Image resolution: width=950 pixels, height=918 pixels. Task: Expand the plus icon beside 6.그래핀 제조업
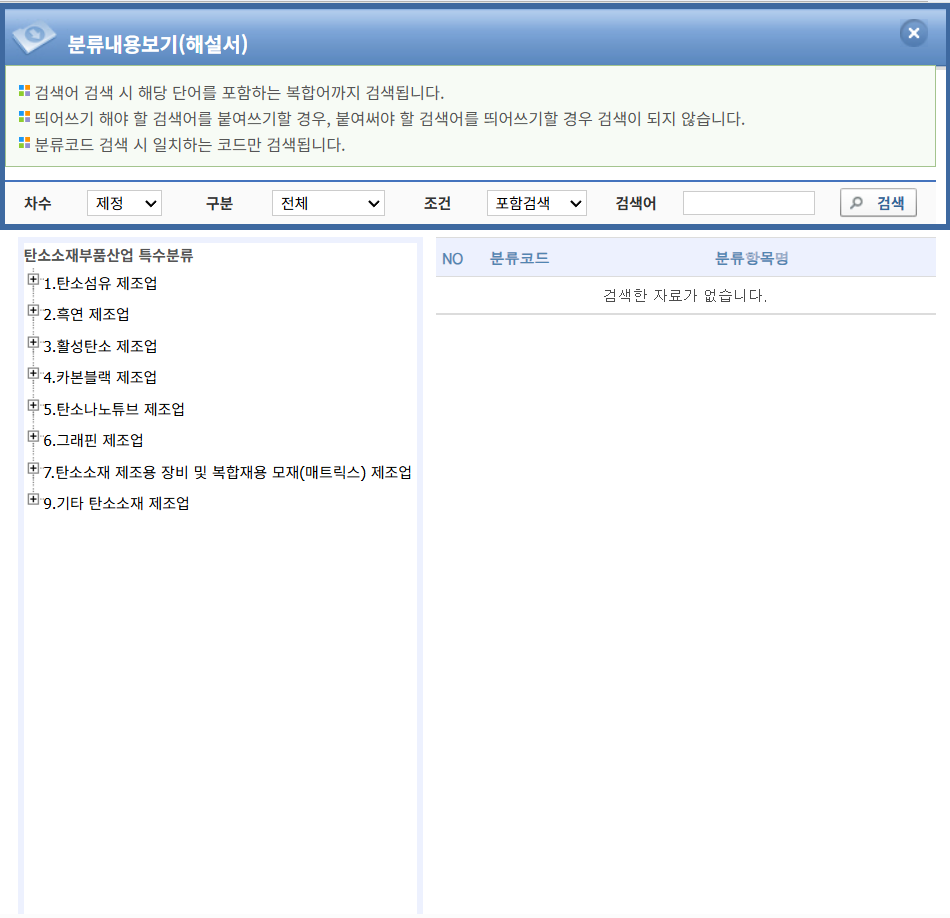point(33,437)
